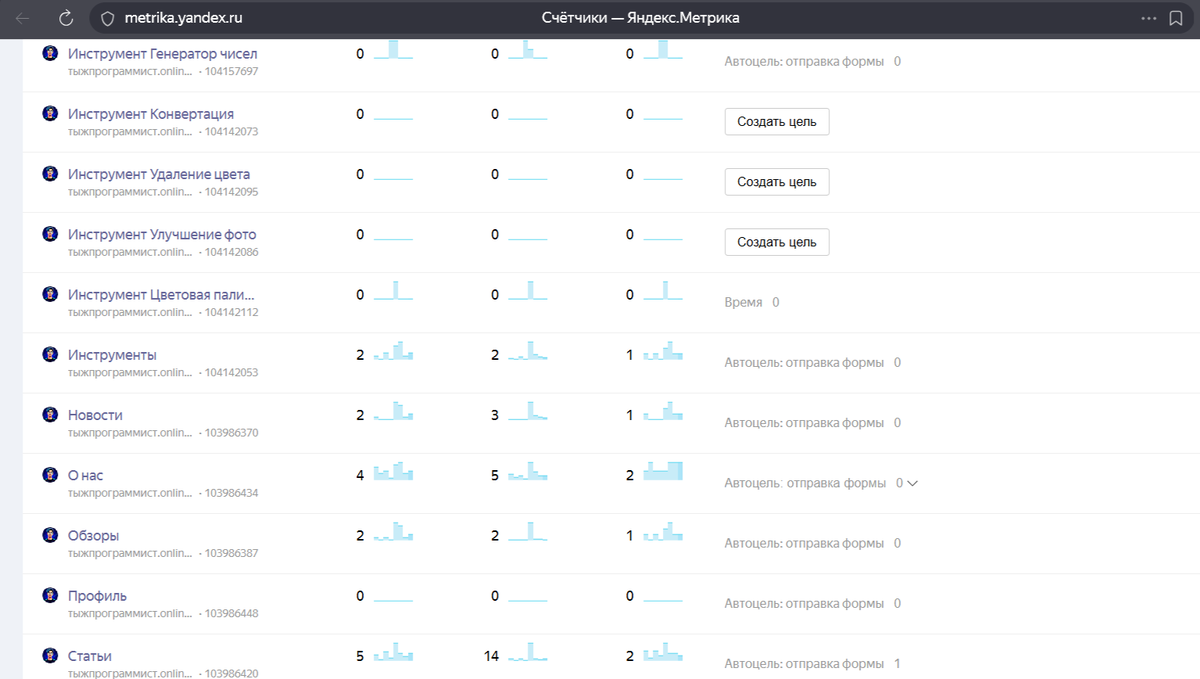Click the shield icon in address bar
Screen dimensions: 1200x679
point(108,18)
